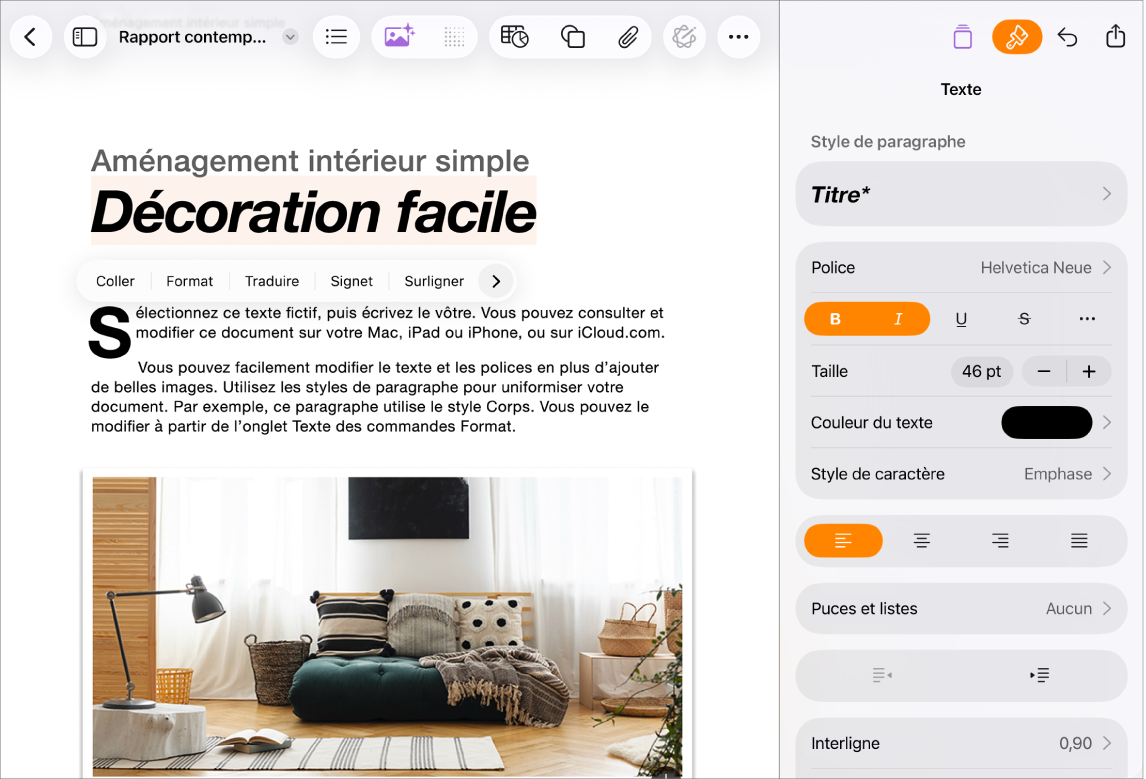Open Interligne spacing options
1146x779 pixels.
pyautogui.click(x=961, y=743)
